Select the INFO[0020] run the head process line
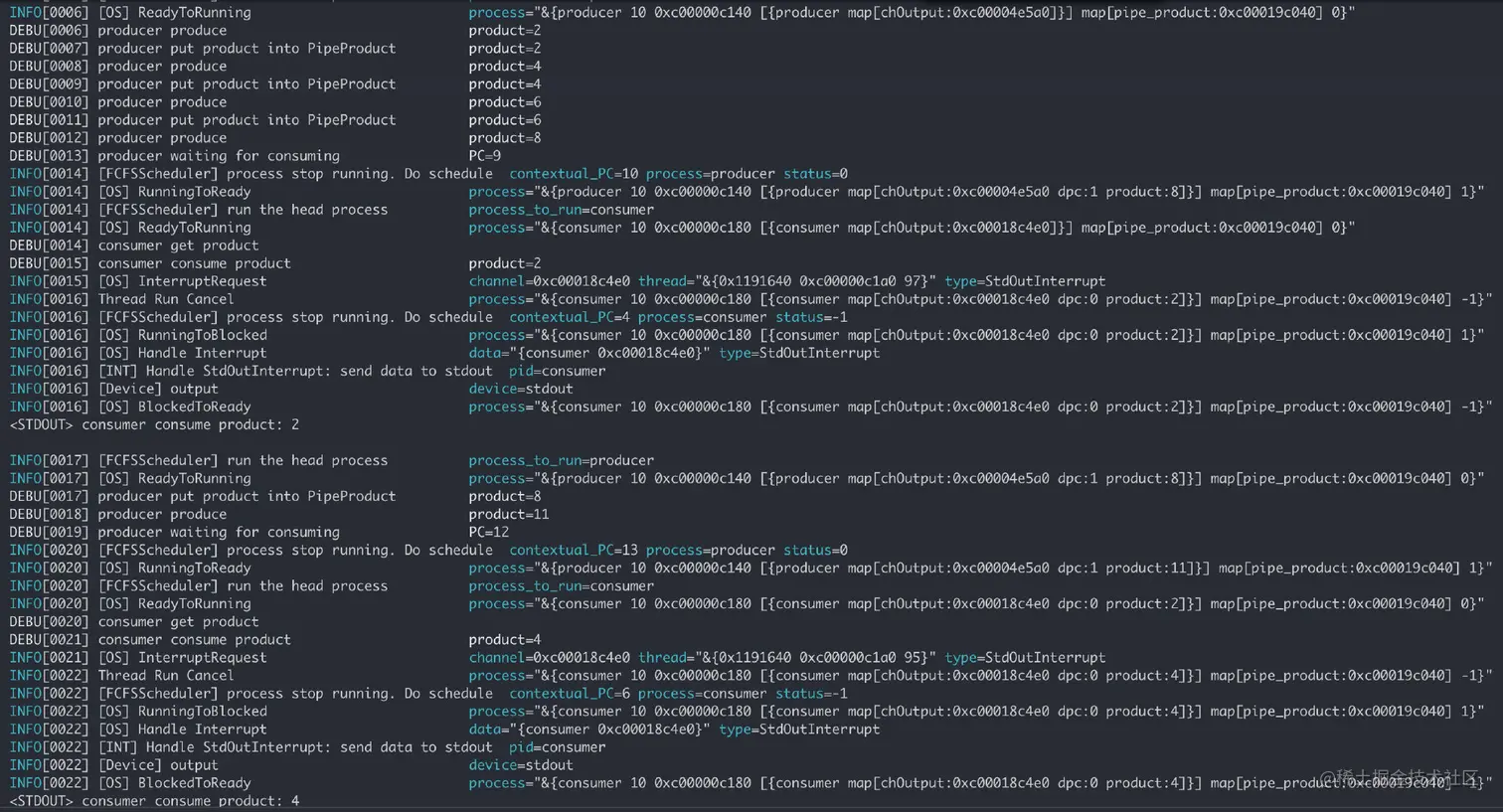Image resolution: width=1503 pixels, height=812 pixels. [x=332, y=585]
